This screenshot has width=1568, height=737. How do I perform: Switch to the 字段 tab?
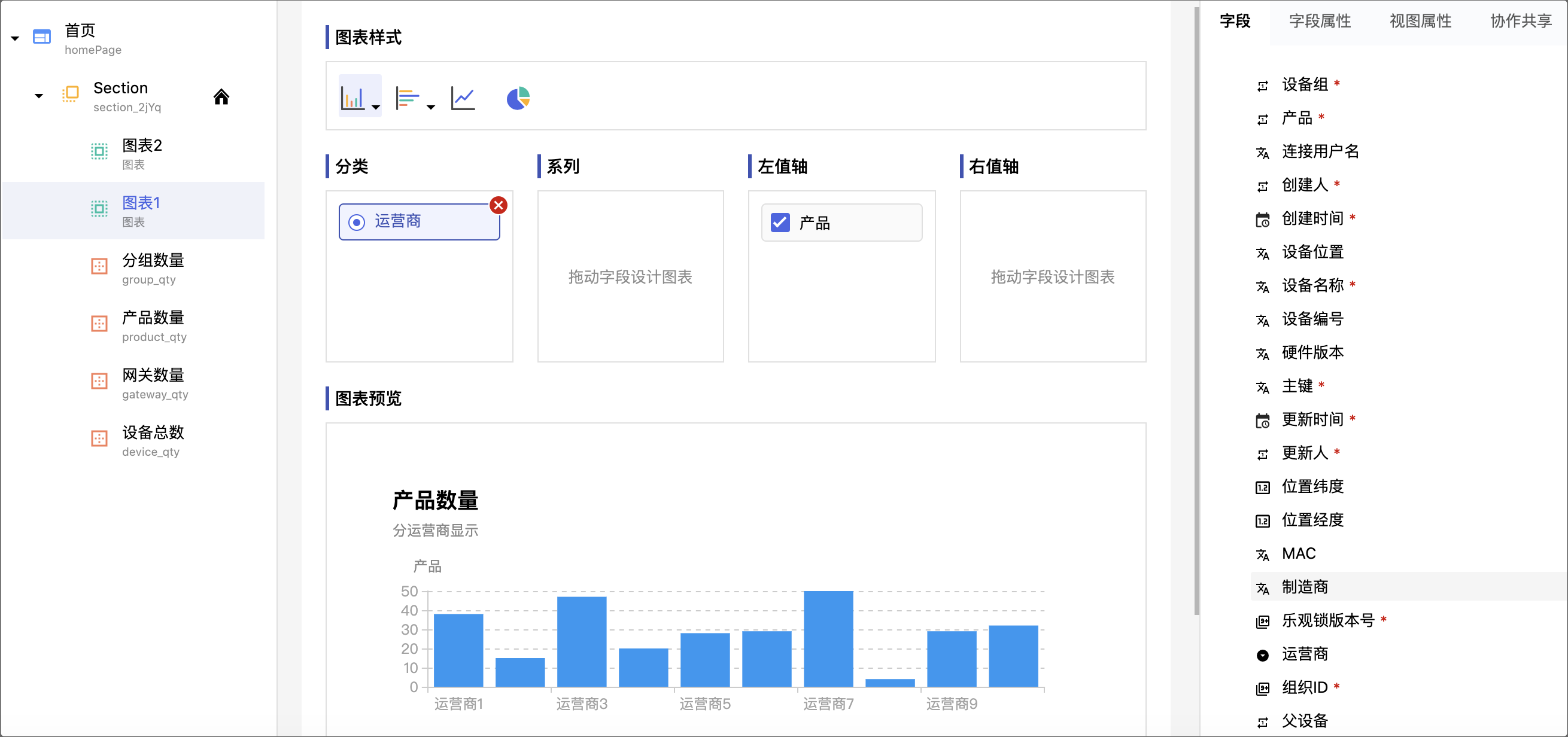click(1235, 22)
